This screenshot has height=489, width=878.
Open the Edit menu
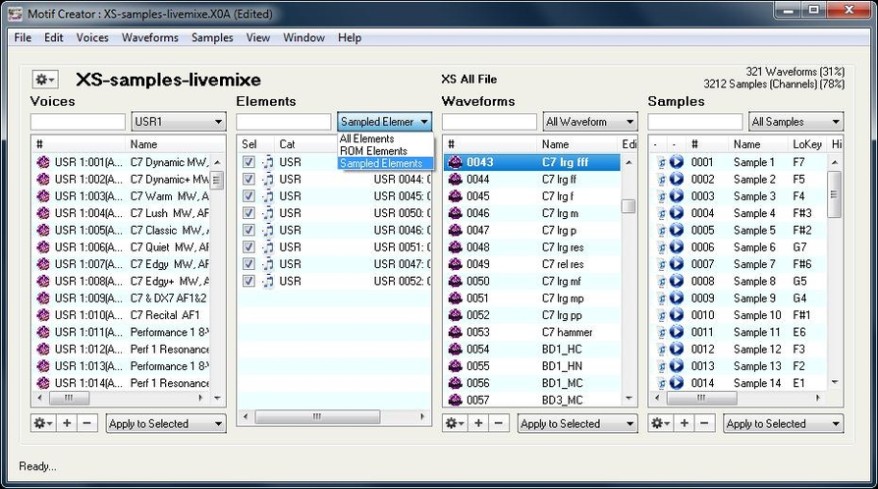pyautogui.click(x=53, y=38)
